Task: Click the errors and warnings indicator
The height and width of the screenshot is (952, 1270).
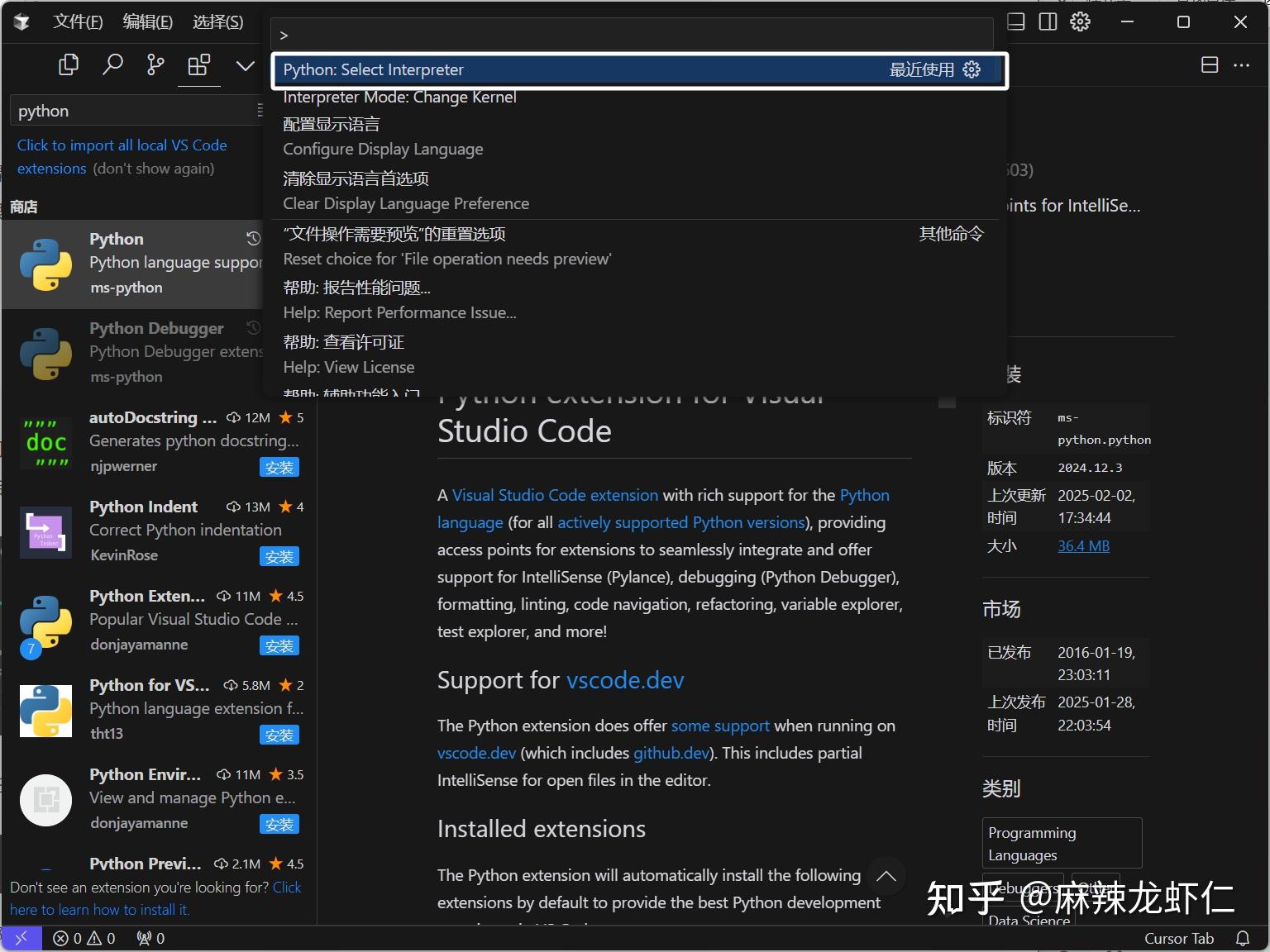Action: pos(83,938)
